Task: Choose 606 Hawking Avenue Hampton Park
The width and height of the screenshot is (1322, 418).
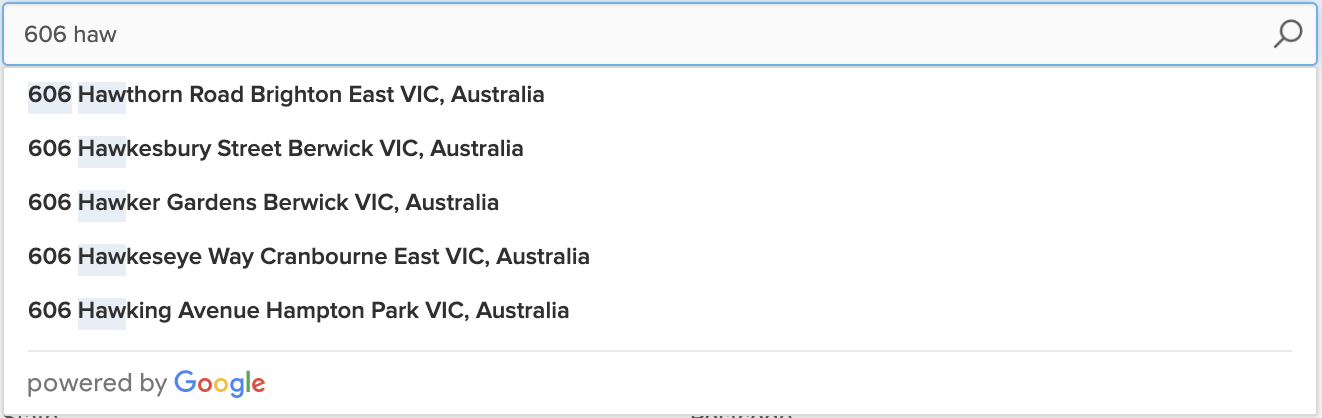Action: (660, 311)
